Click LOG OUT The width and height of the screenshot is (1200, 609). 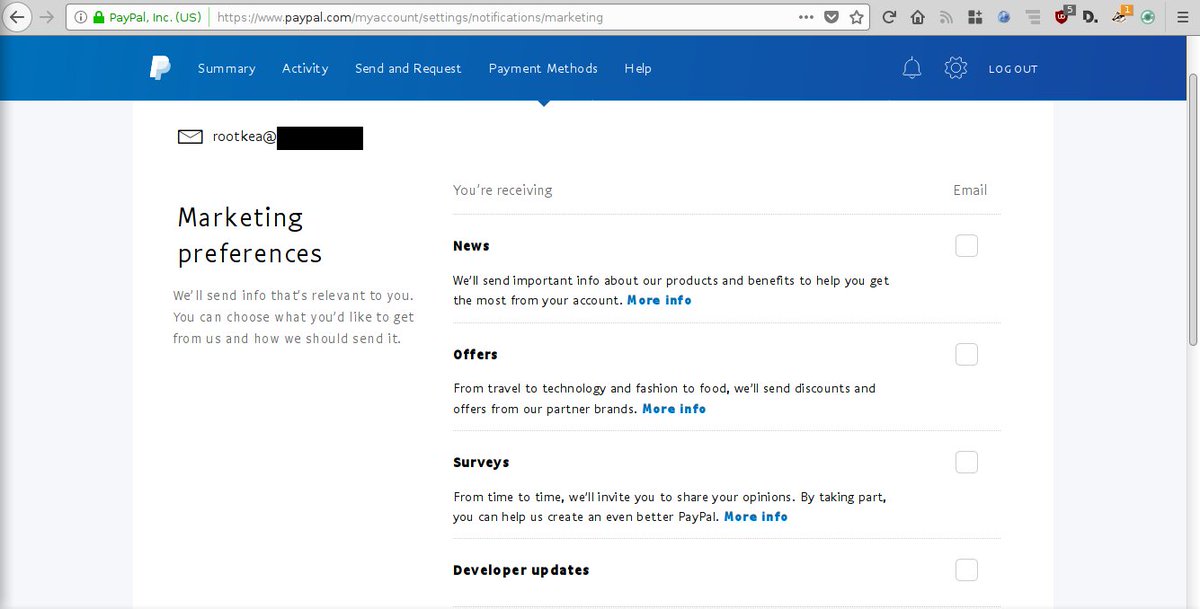coord(1013,69)
